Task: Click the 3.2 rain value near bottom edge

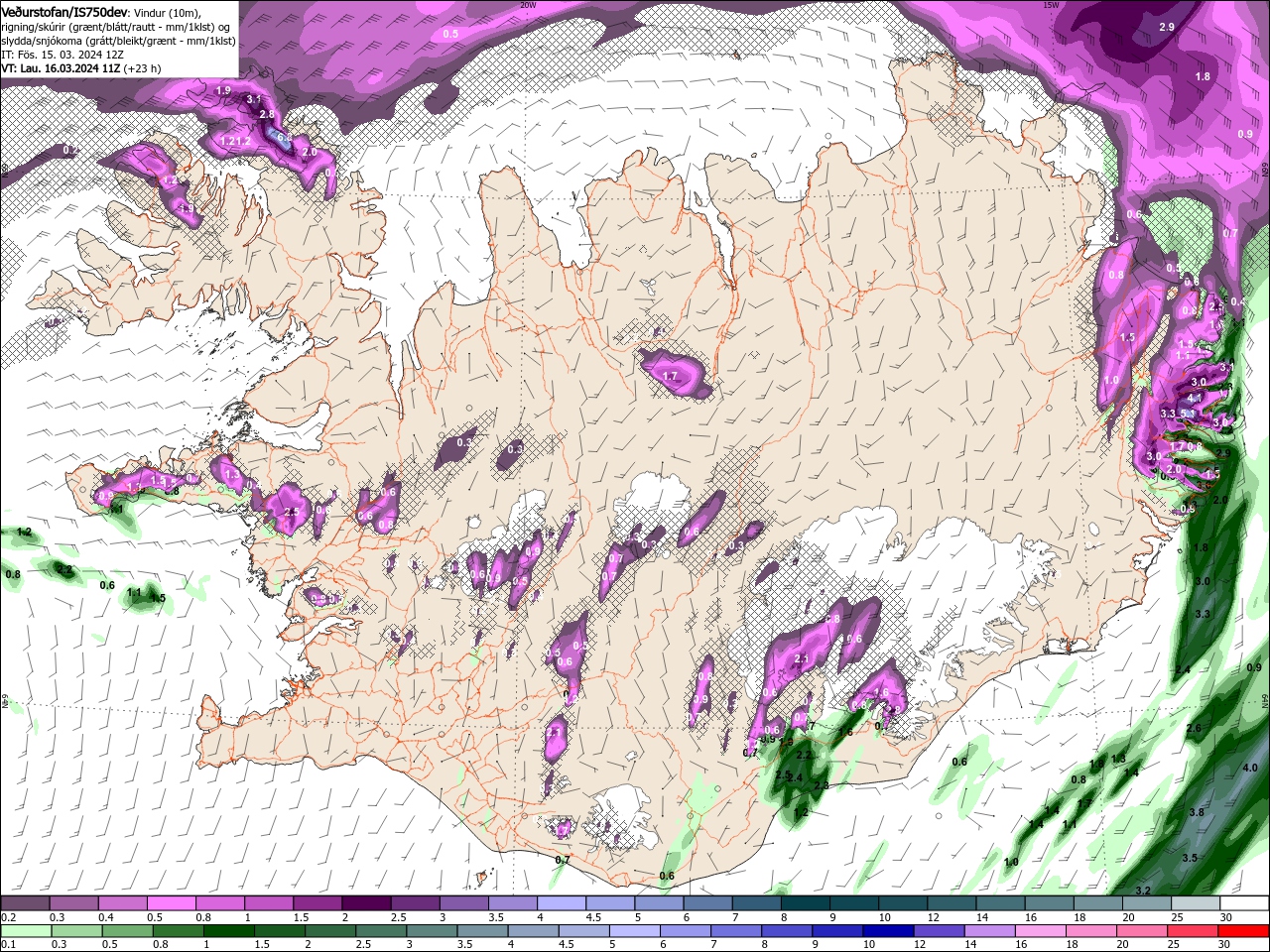Action: (x=1143, y=891)
